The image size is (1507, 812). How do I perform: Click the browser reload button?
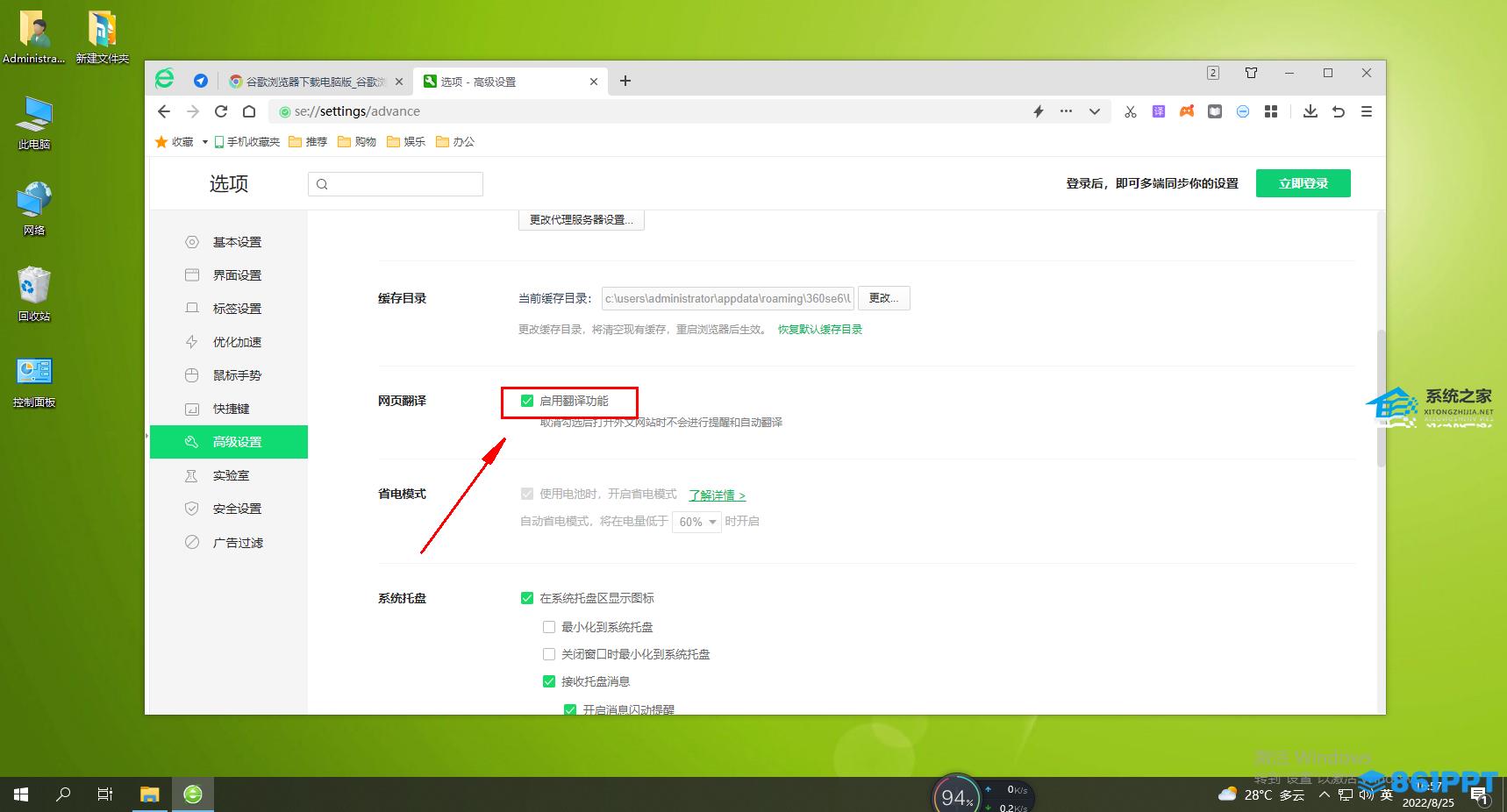[221, 111]
